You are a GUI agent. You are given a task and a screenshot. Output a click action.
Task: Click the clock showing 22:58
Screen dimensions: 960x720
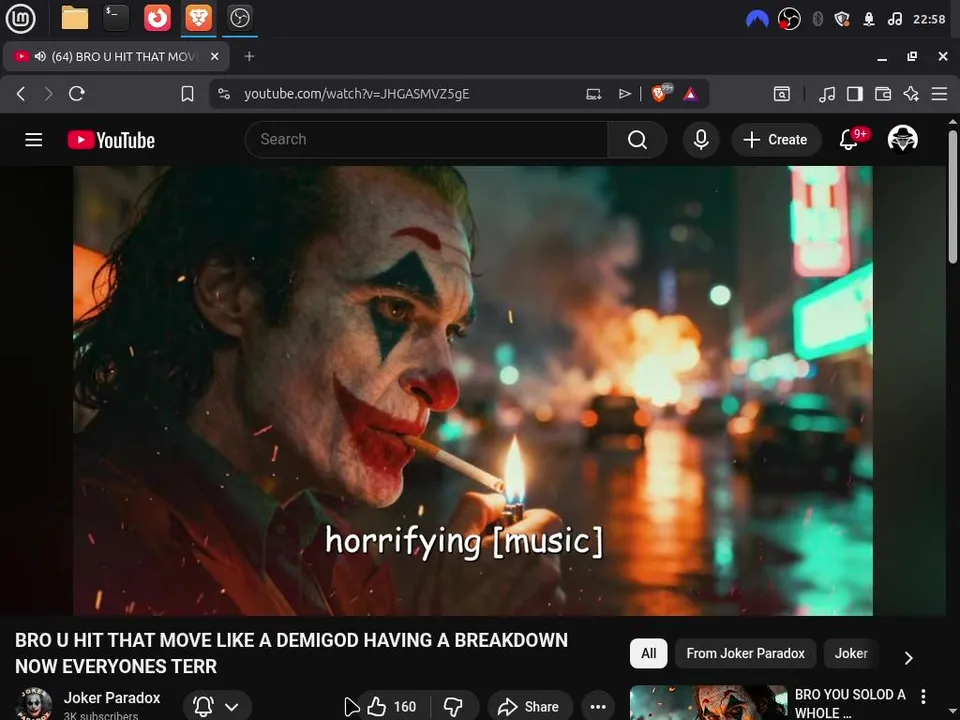pyautogui.click(x=929, y=20)
